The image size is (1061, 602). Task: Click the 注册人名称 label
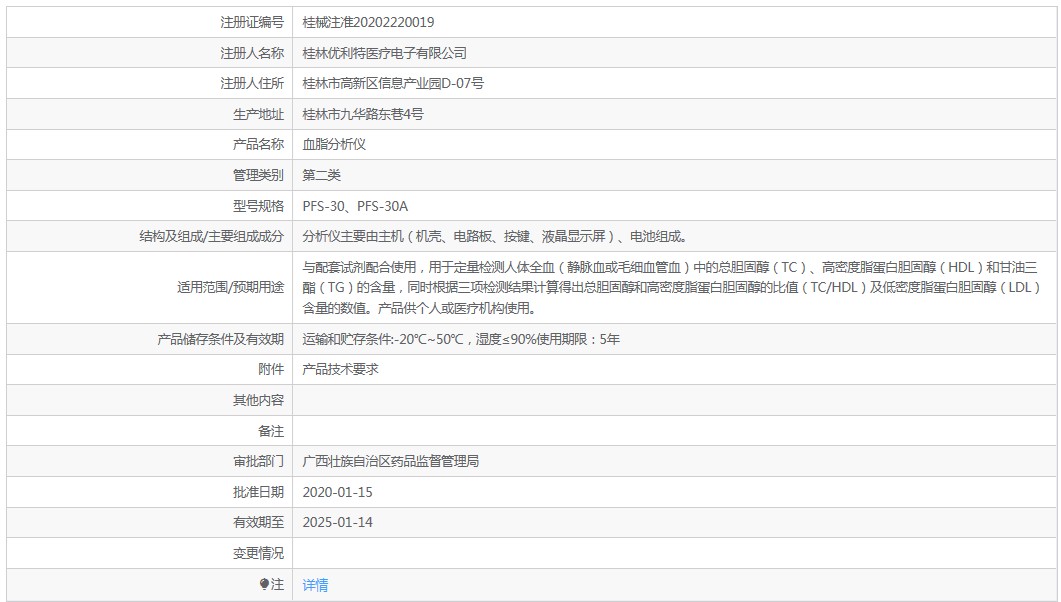click(252, 53)
